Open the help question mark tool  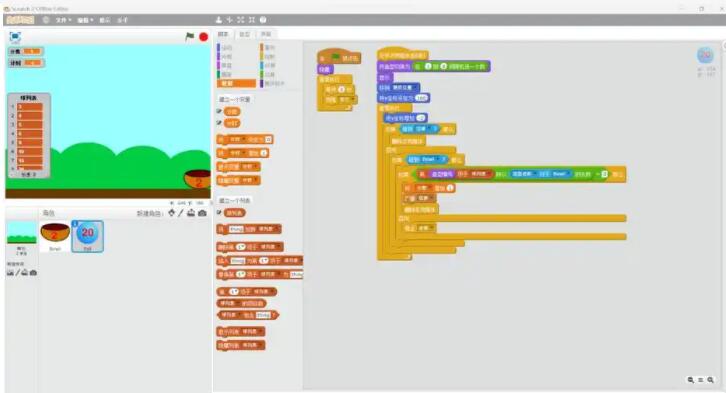(263, 20)
